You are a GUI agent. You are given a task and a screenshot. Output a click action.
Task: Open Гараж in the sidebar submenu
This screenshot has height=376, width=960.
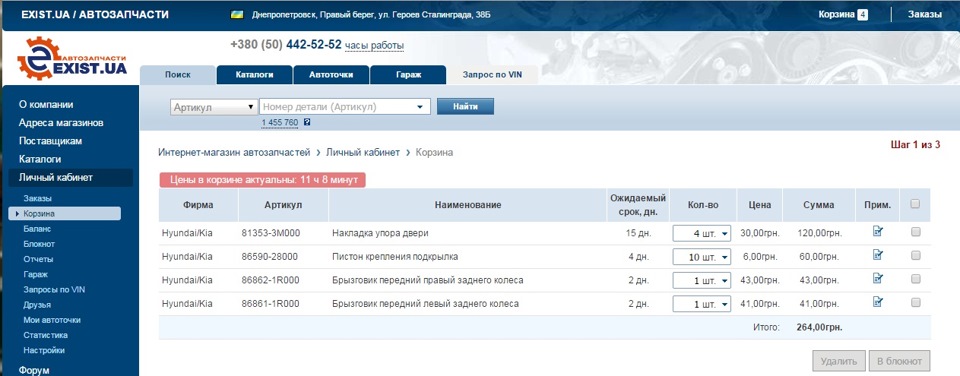36,274
